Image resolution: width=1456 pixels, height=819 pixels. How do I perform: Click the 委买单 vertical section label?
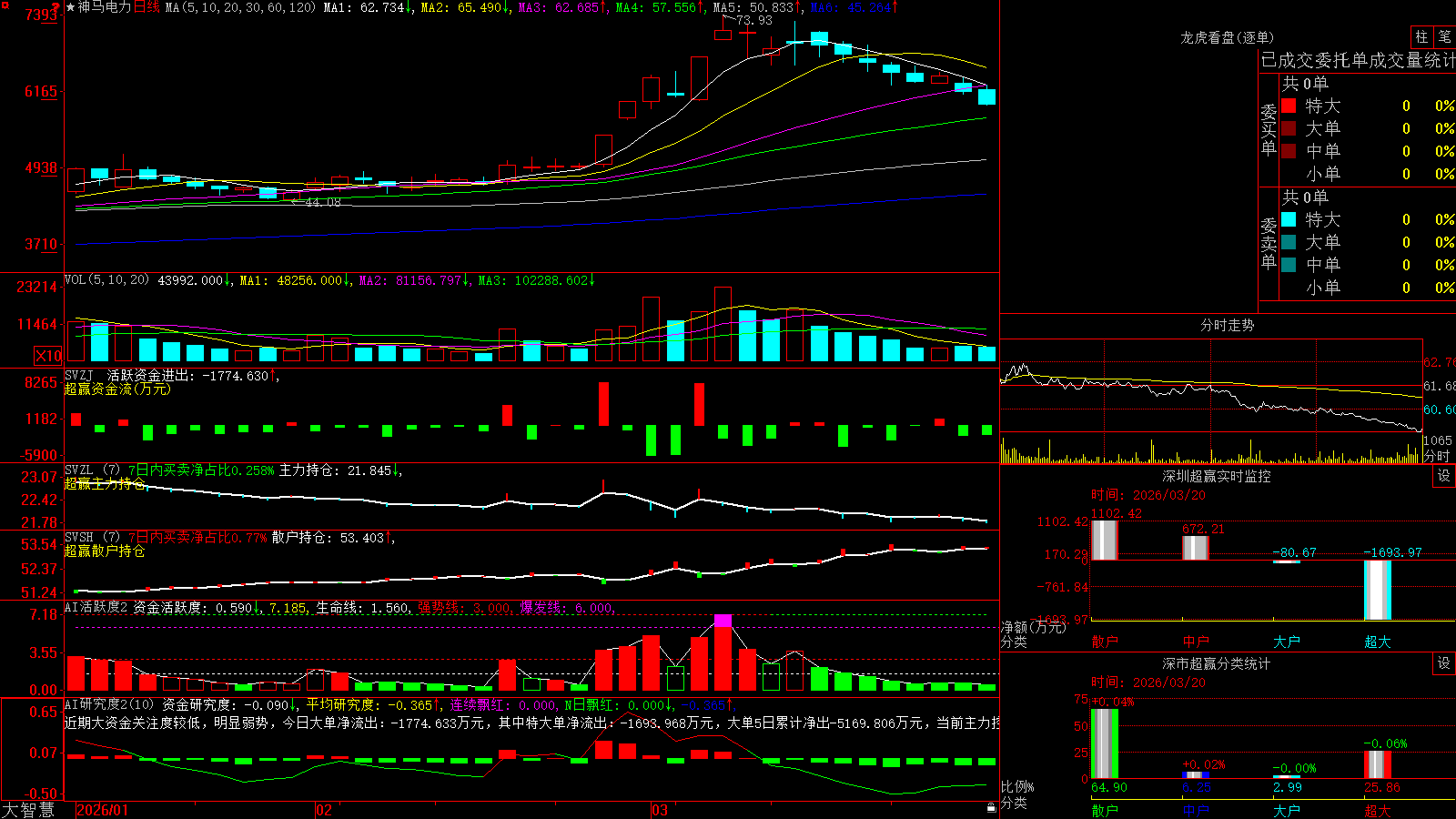point(1269,130)
